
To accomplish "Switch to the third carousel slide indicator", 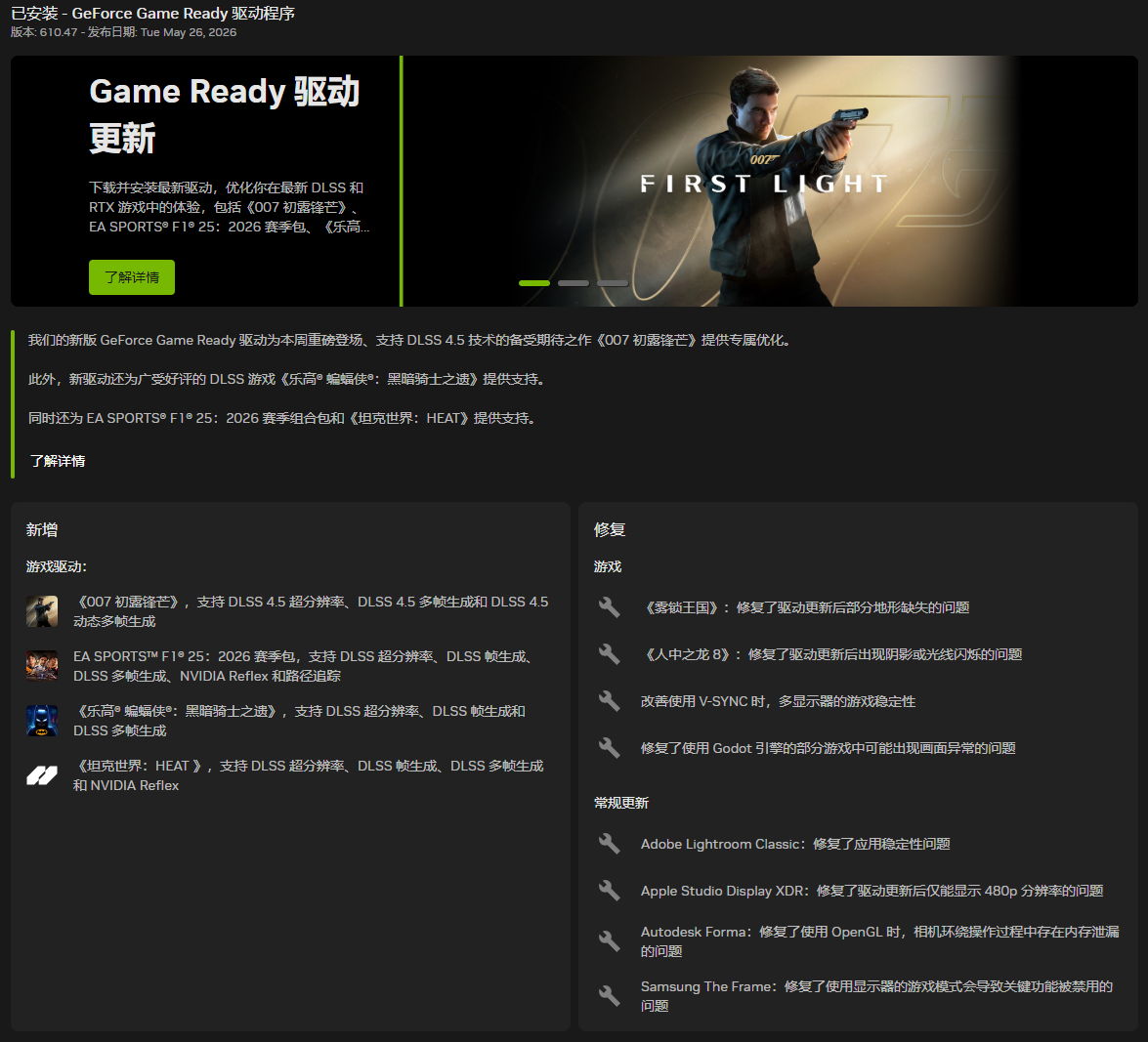I will [612, 283].
